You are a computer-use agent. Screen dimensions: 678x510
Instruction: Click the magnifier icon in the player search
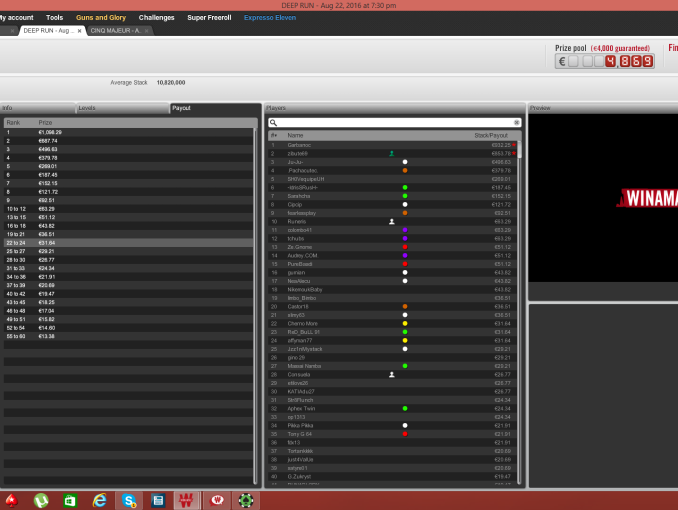pos(273,122)
